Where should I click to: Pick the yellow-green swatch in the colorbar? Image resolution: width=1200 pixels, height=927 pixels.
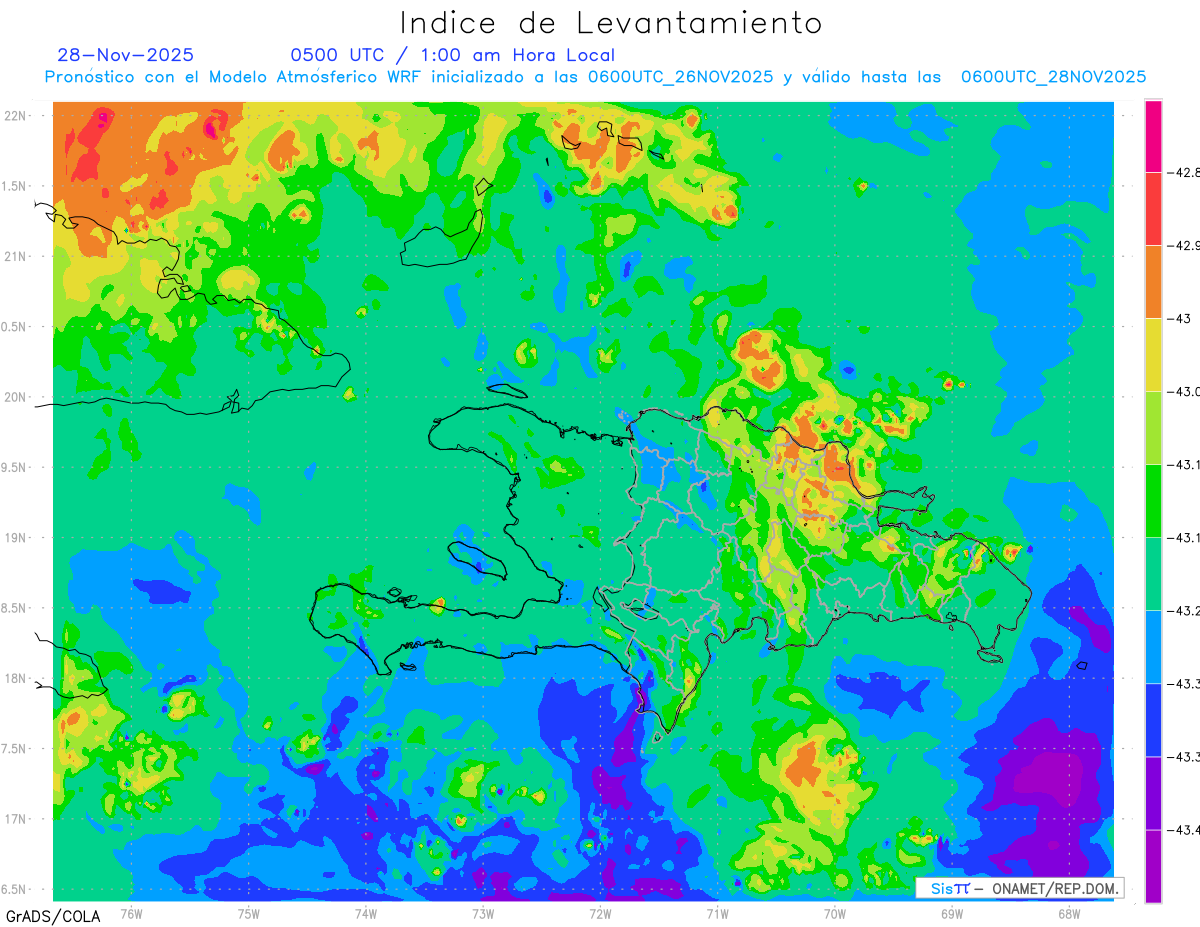tap(1153, 427)
